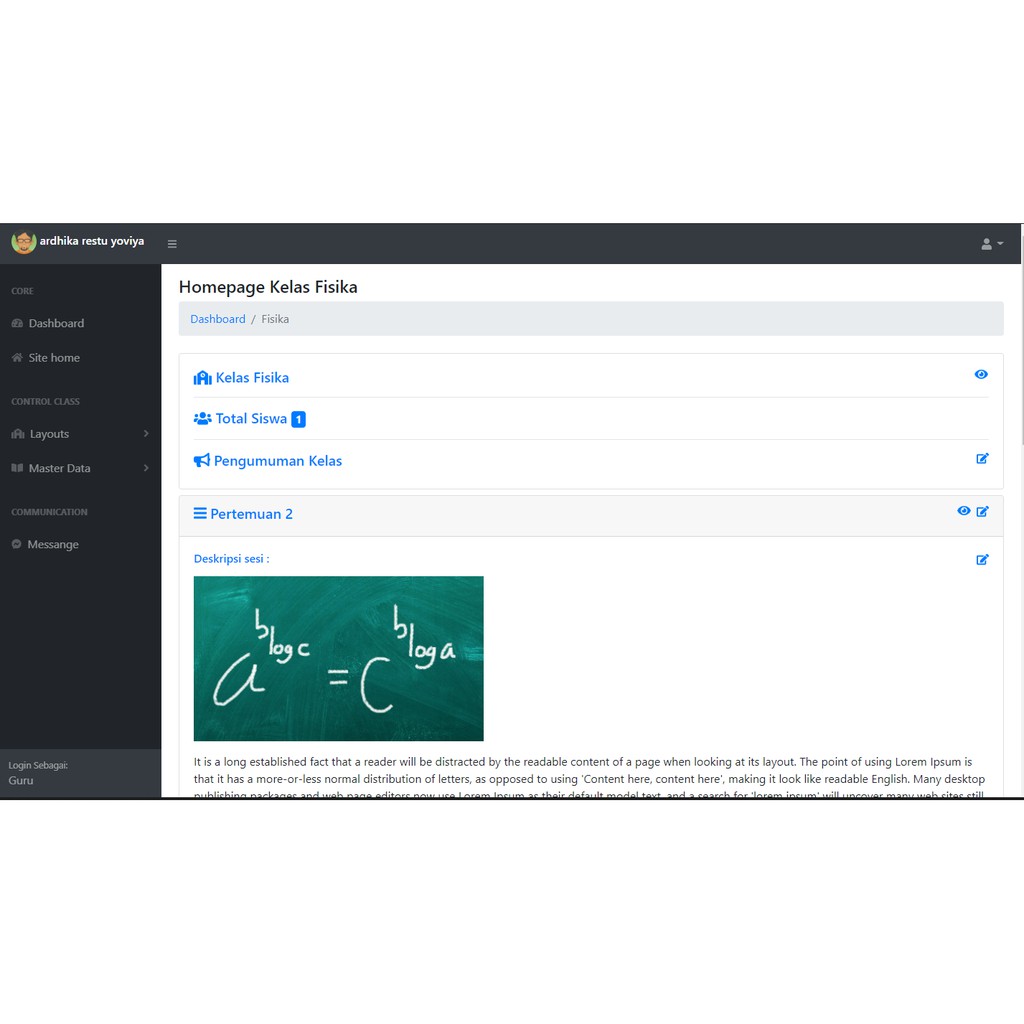Viewport: 1024px width, 1024px height.
Task: Expand the Master Data sidebar menu
Action: point(80,468)
